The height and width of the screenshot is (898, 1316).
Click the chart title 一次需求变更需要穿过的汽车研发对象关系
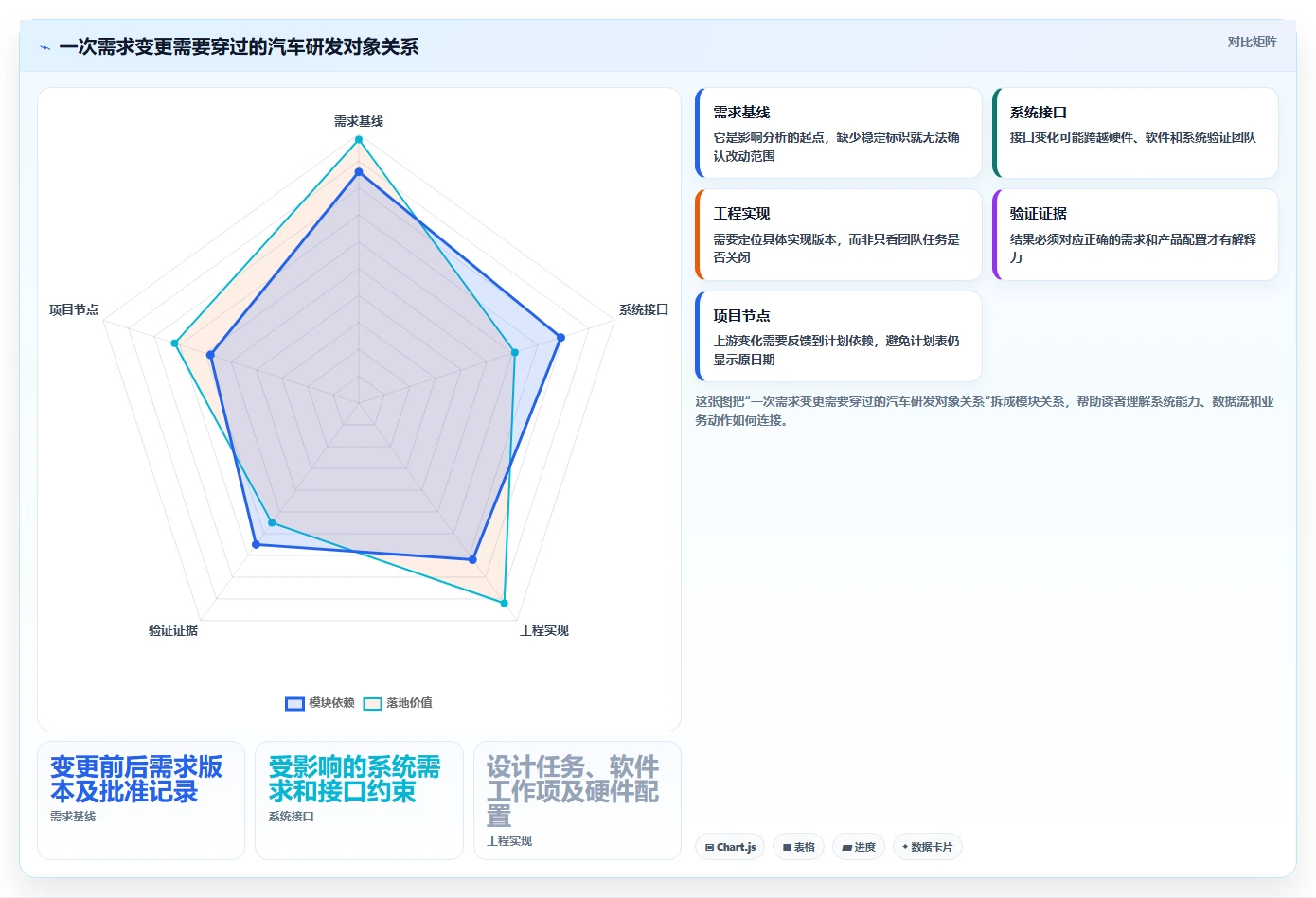click(x=239, y=47)
